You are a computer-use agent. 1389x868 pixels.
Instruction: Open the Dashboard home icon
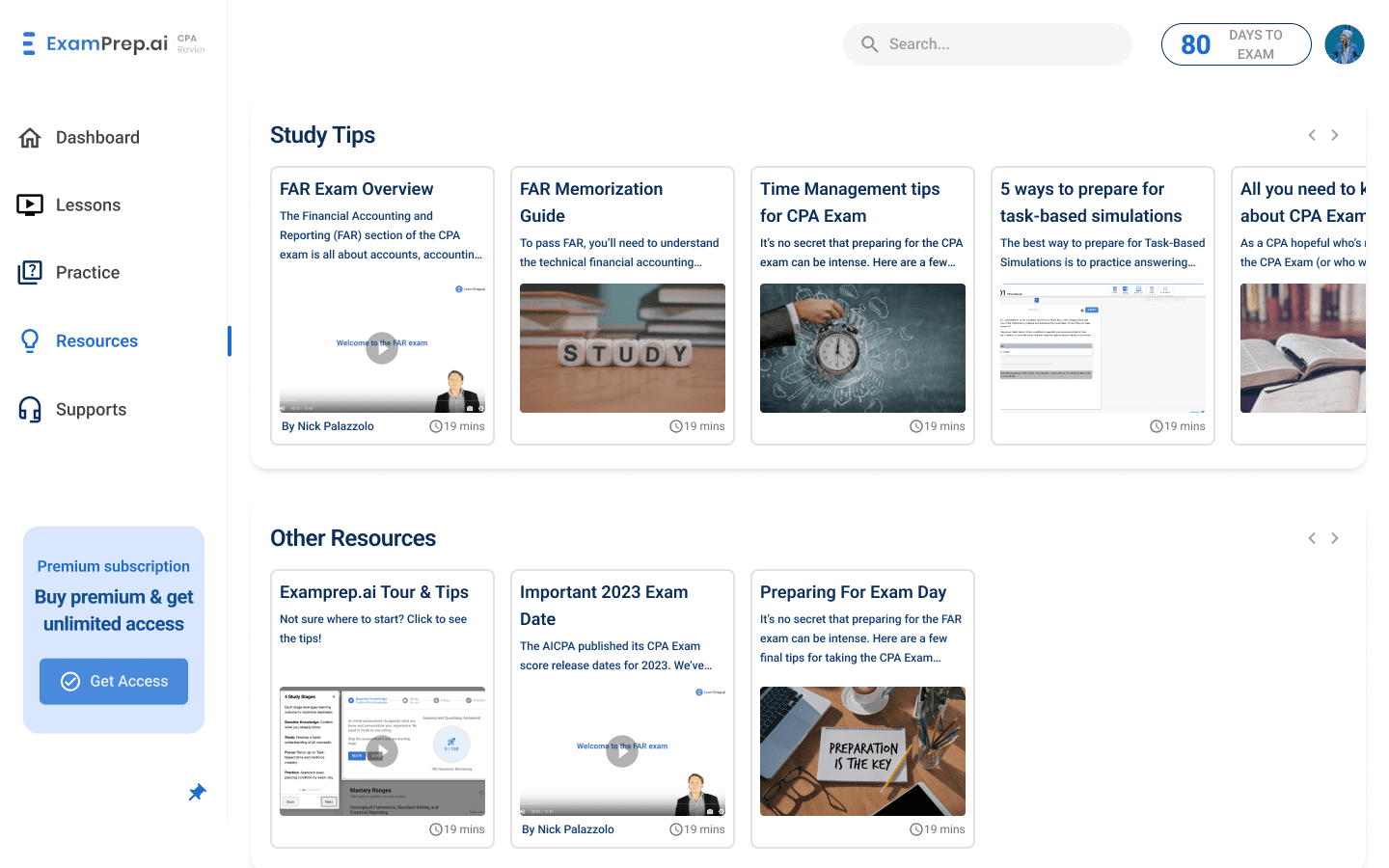point(30,138)
